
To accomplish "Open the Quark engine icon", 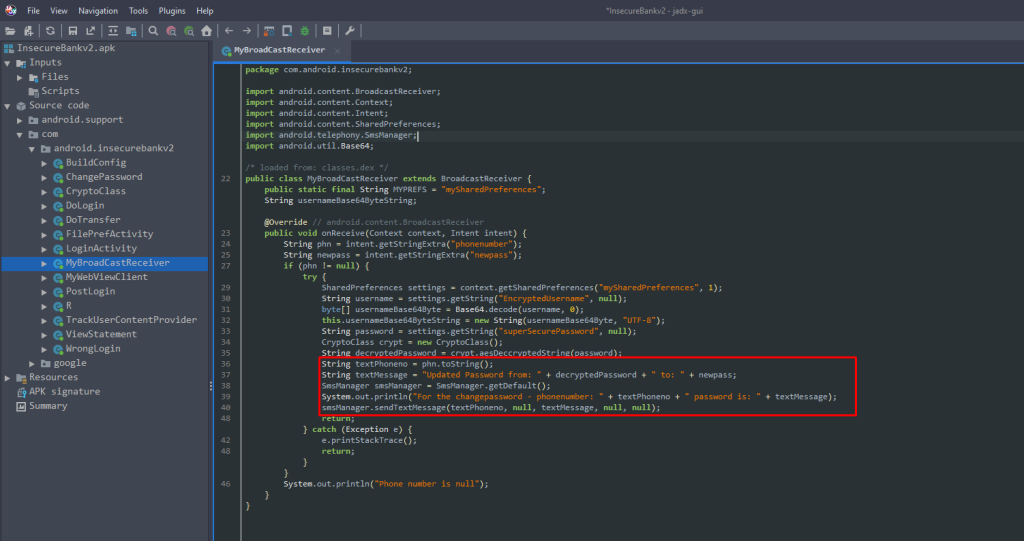I will coord(287,31).
